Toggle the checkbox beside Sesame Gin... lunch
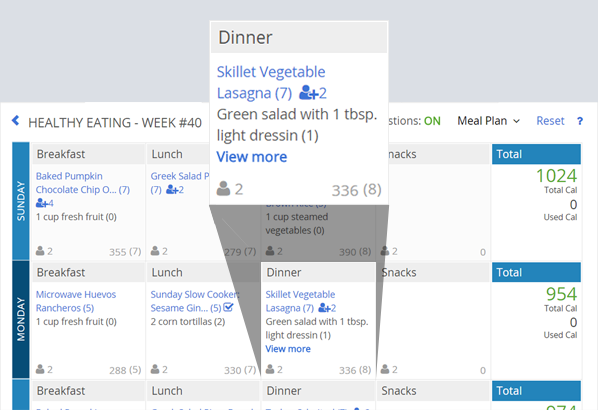598x410 pixels. coord(228,307)
